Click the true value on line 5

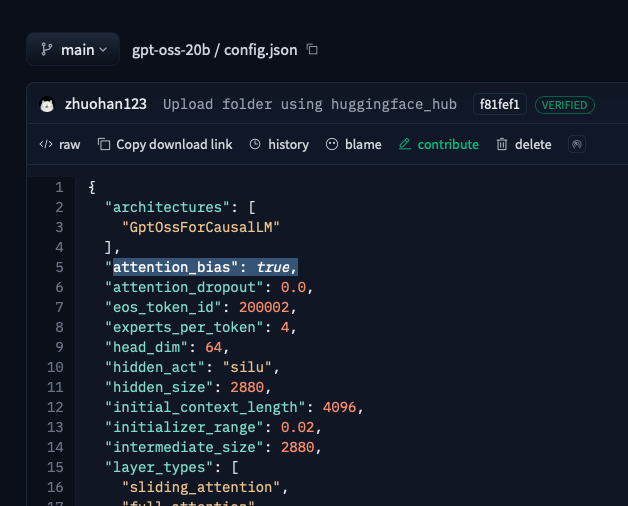[x=273, y=267]
